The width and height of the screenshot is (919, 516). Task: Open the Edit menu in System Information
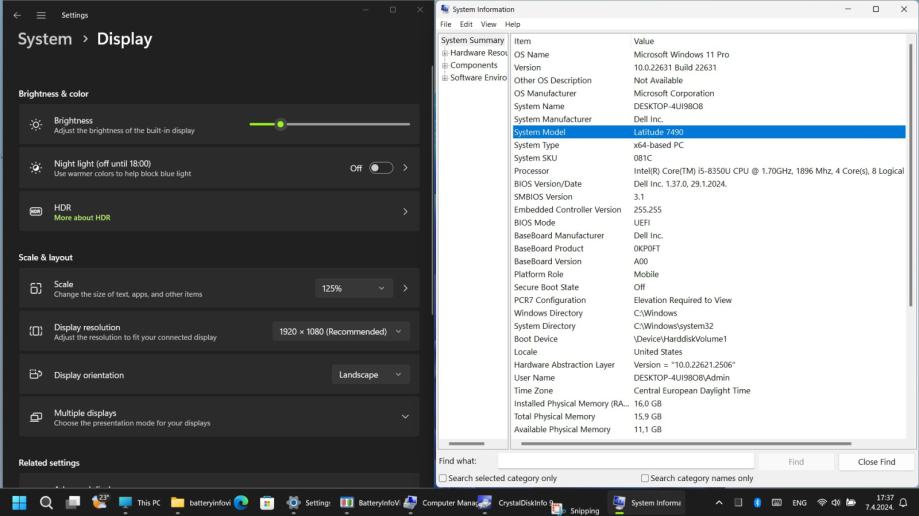point(466,25)
